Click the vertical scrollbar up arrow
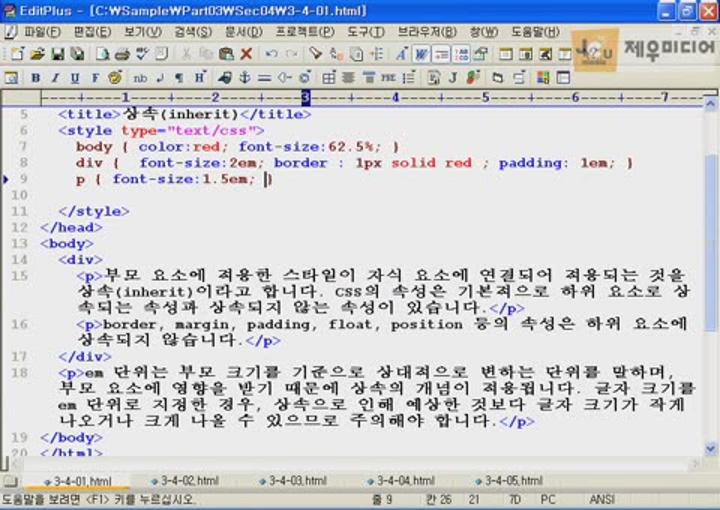The width and height of the screenshot is (720, 510). [x=710, y=104]
